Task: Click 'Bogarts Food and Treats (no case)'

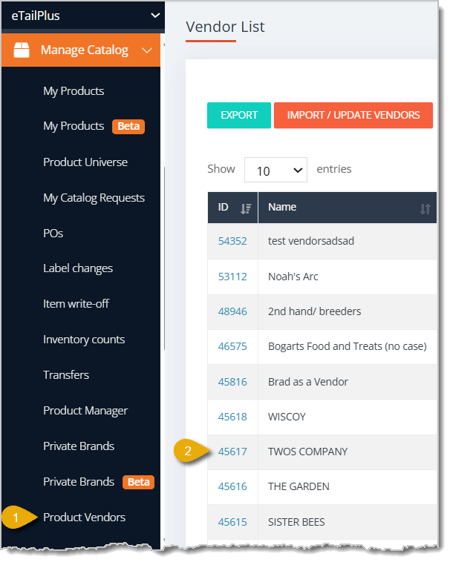Action: pyautogui.click(x=347, y=346)
